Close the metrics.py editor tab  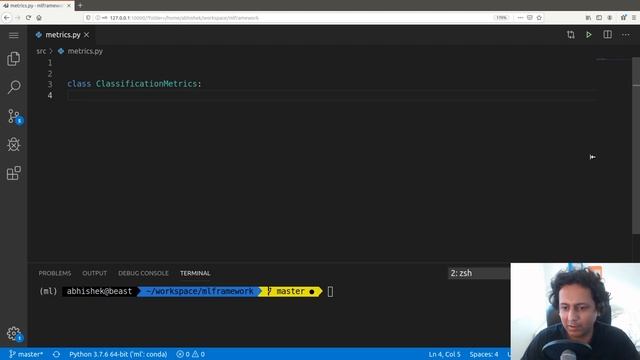pyautogui.click(x=87, y=35)
